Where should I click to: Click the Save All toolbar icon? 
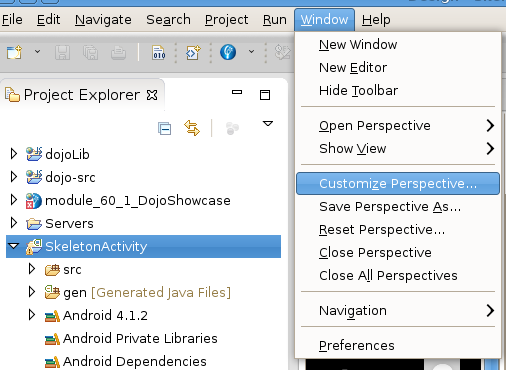coord(90,52)
